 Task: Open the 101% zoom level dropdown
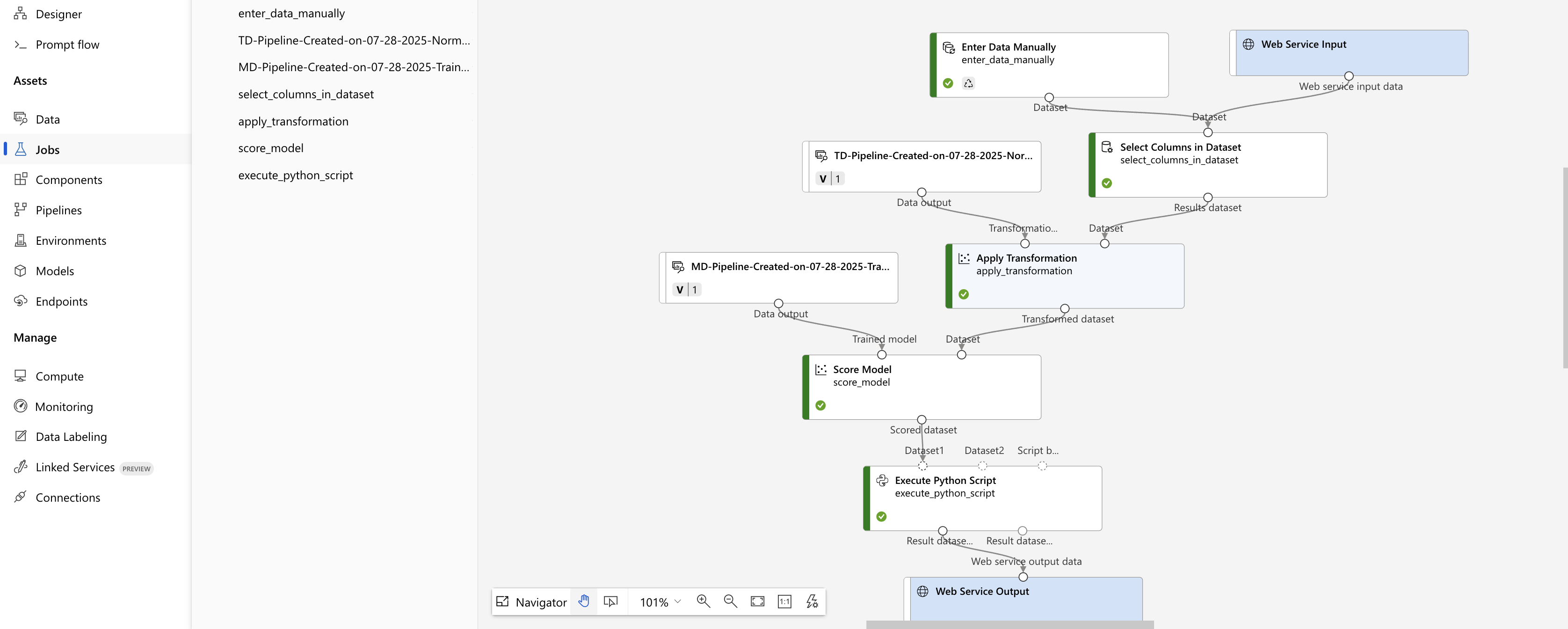coord(660,601)
